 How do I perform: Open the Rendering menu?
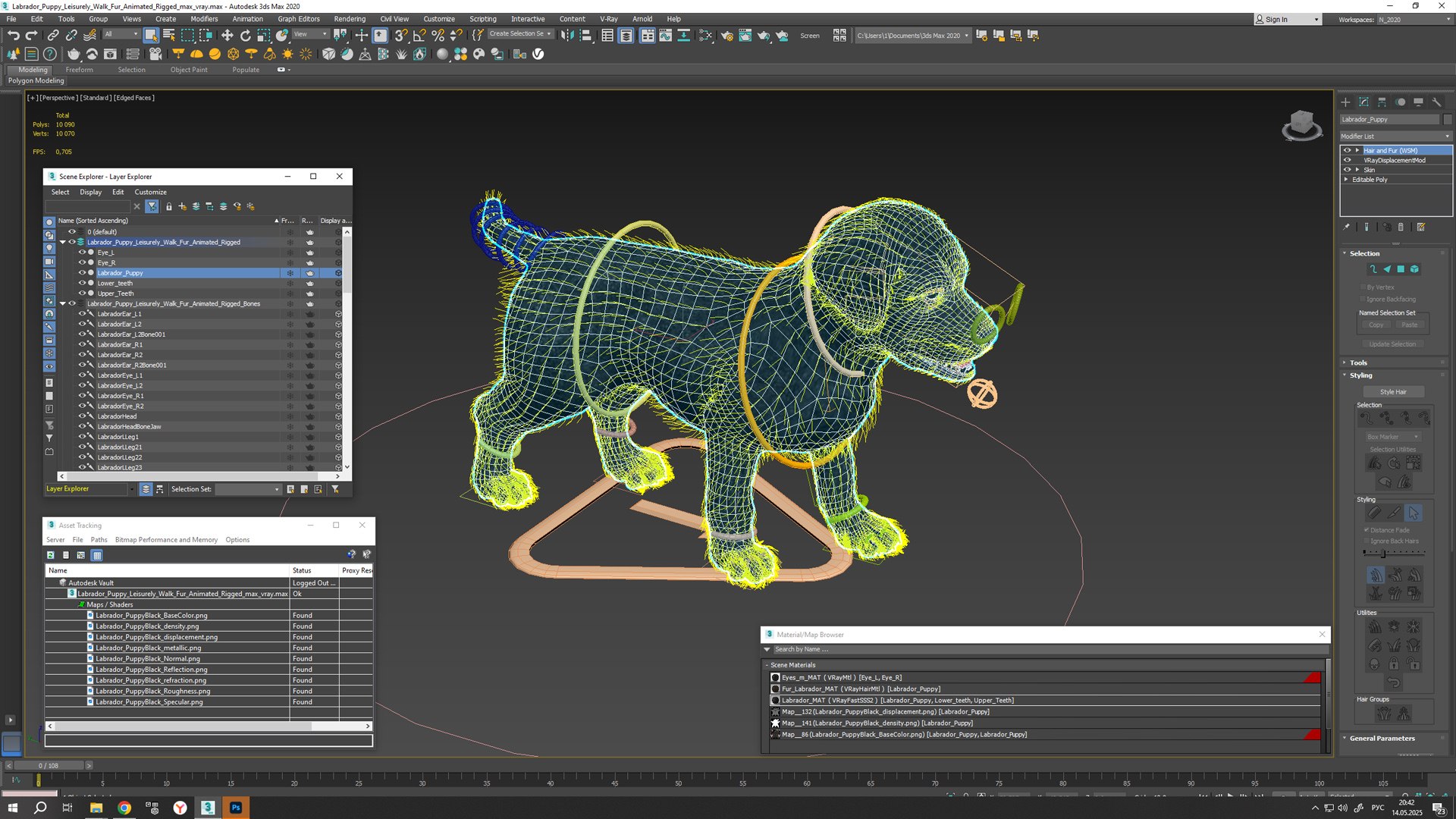point(350,19)
